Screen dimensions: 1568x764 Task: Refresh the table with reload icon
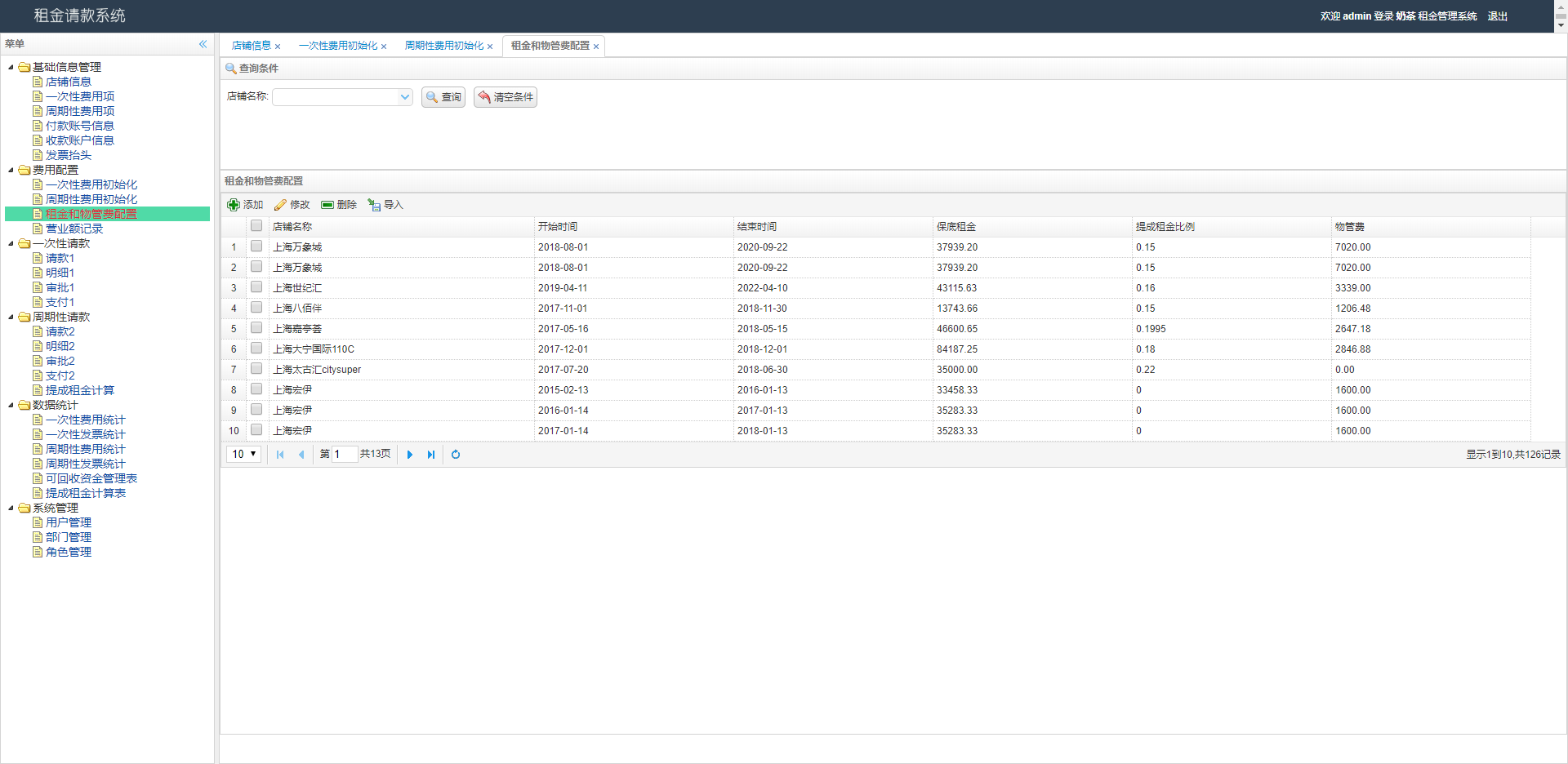tap(456, 455)
